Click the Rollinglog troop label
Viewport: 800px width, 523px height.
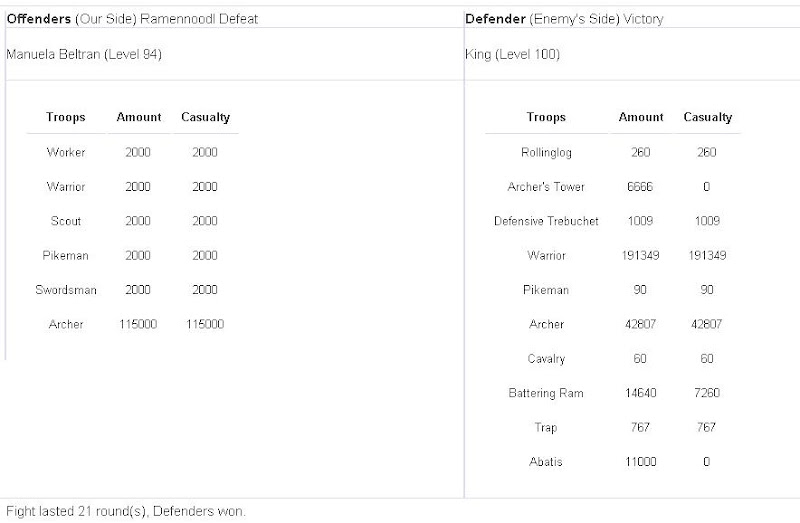click(x=546, y=152)
